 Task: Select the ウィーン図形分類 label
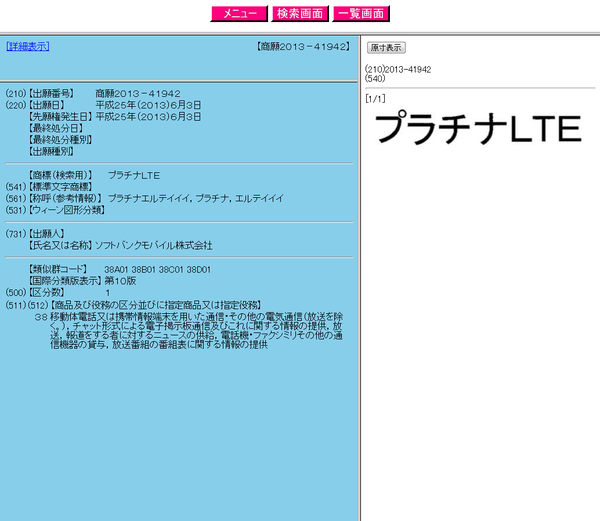[67, 210]
